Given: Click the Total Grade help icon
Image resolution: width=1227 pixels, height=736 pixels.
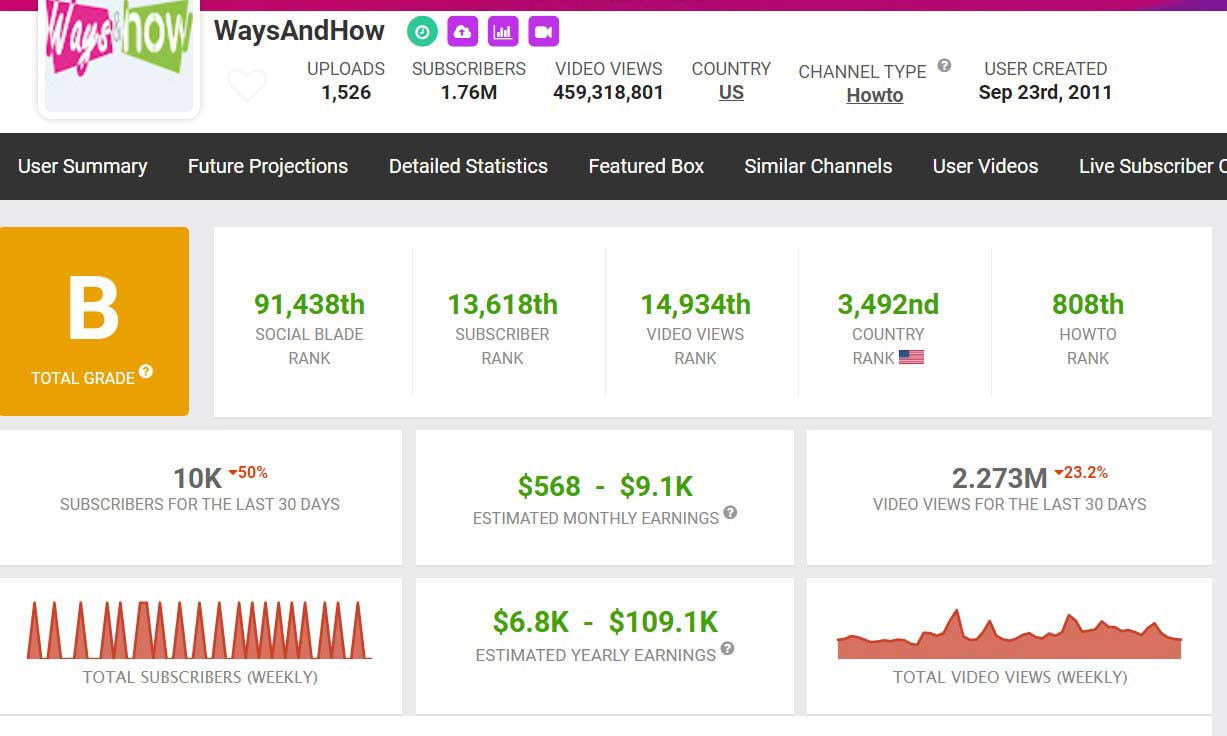Looking at the screenshot, I should 146,372.
